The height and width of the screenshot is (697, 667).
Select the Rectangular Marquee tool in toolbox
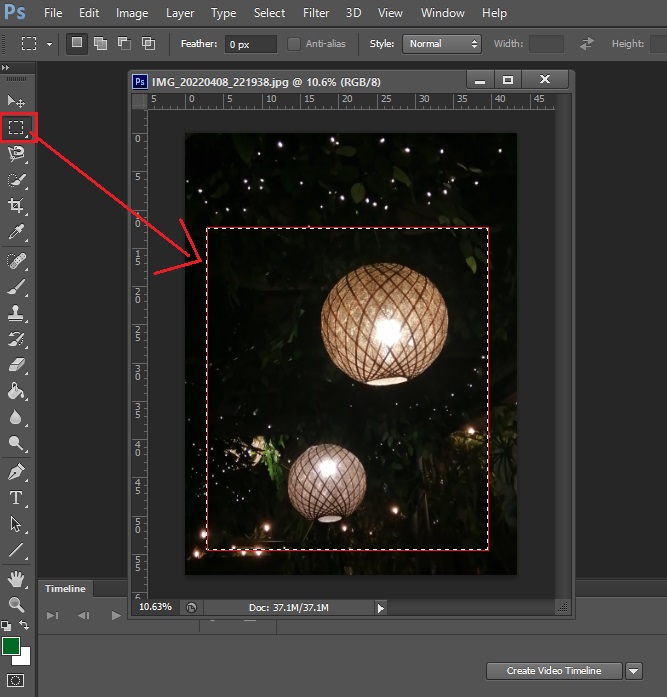click(x=16, y=128)
